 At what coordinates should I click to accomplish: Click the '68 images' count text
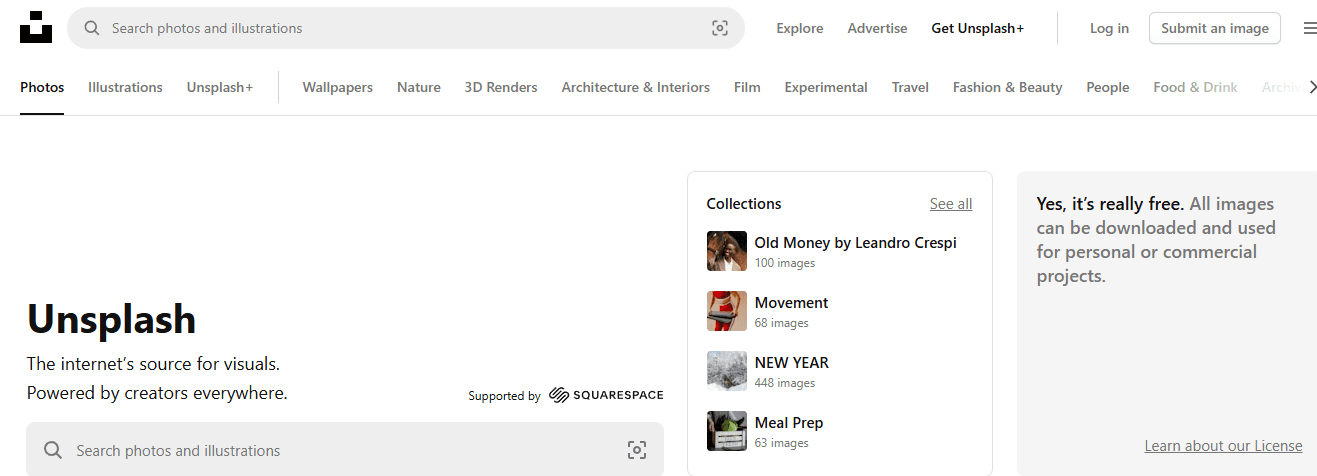[782, 323]
